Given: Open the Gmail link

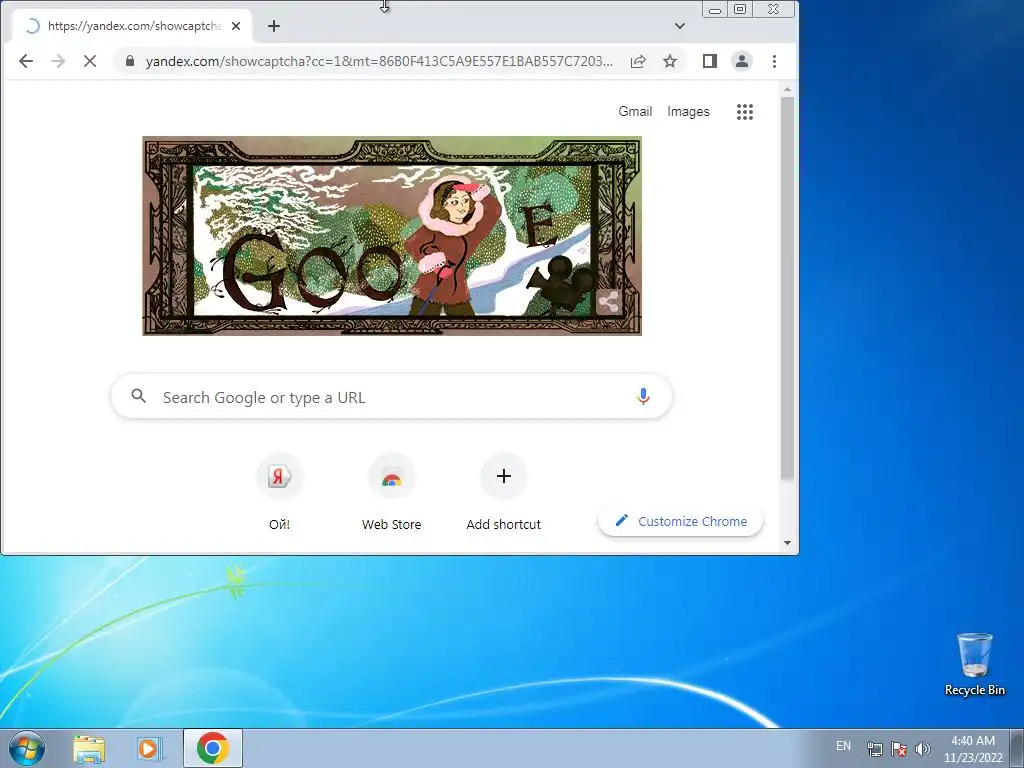Looking at the screenshot, I should click(635, 112).
